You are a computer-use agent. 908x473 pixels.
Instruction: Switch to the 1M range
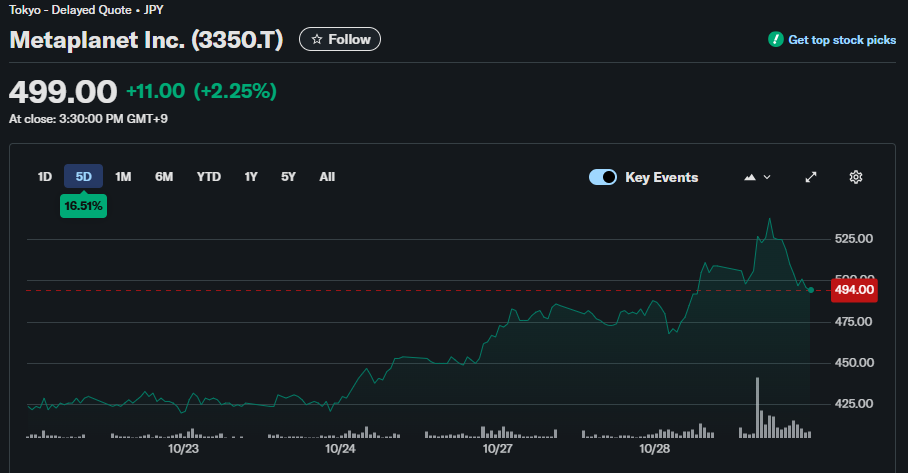pyautogui.click(x=123, y=177)
